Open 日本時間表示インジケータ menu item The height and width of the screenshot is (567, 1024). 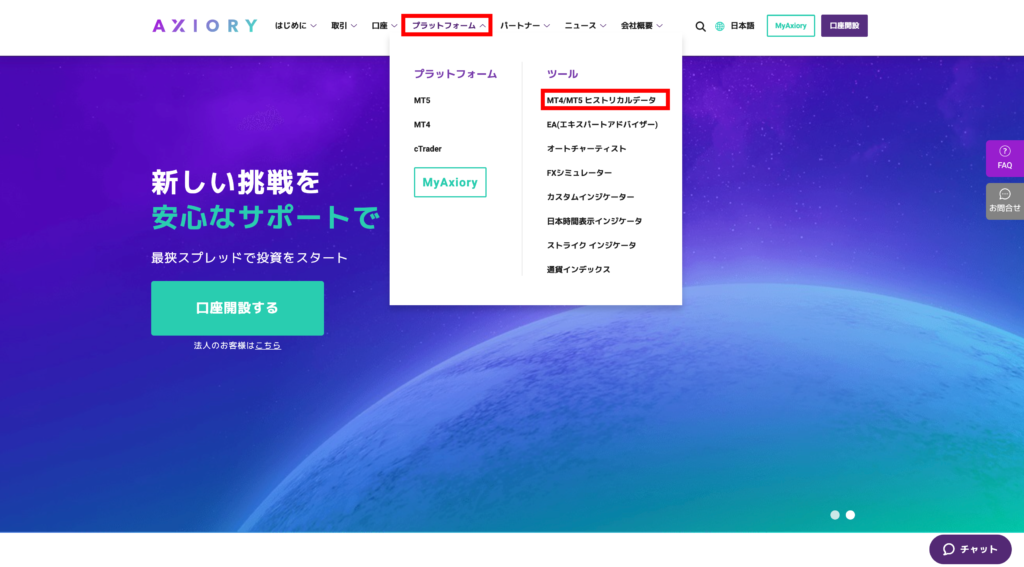594,221
